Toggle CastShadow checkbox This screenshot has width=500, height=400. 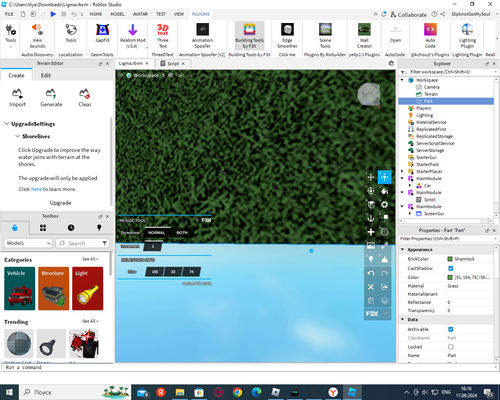(x=451, y=268)
